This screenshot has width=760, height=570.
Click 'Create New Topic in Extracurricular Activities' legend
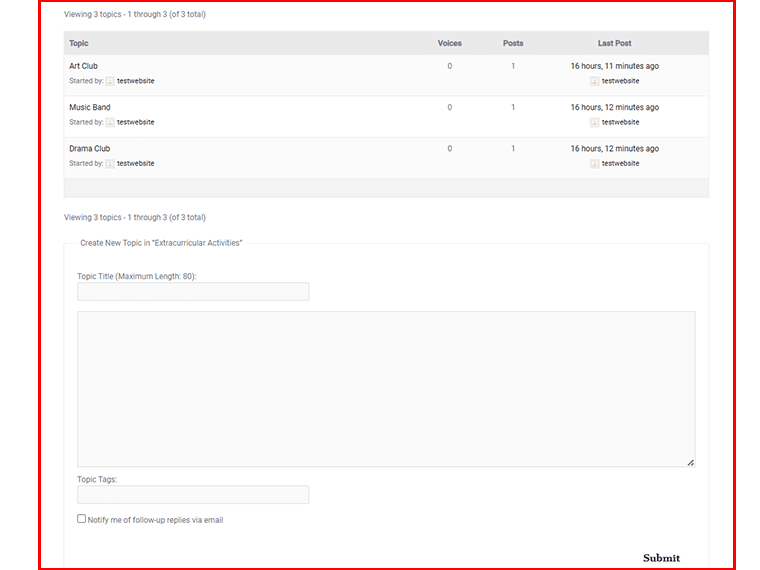click(161, 243)
